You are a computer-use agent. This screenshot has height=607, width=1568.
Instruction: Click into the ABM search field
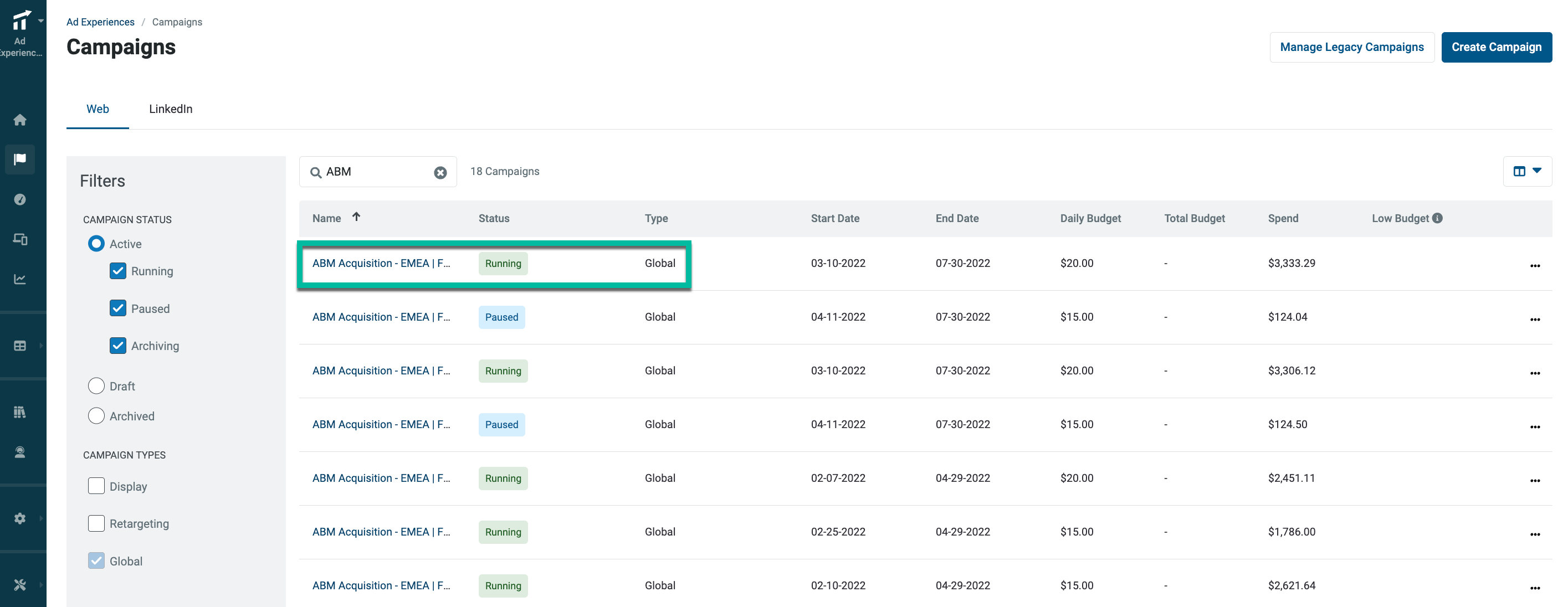click(x=377, y=172)
